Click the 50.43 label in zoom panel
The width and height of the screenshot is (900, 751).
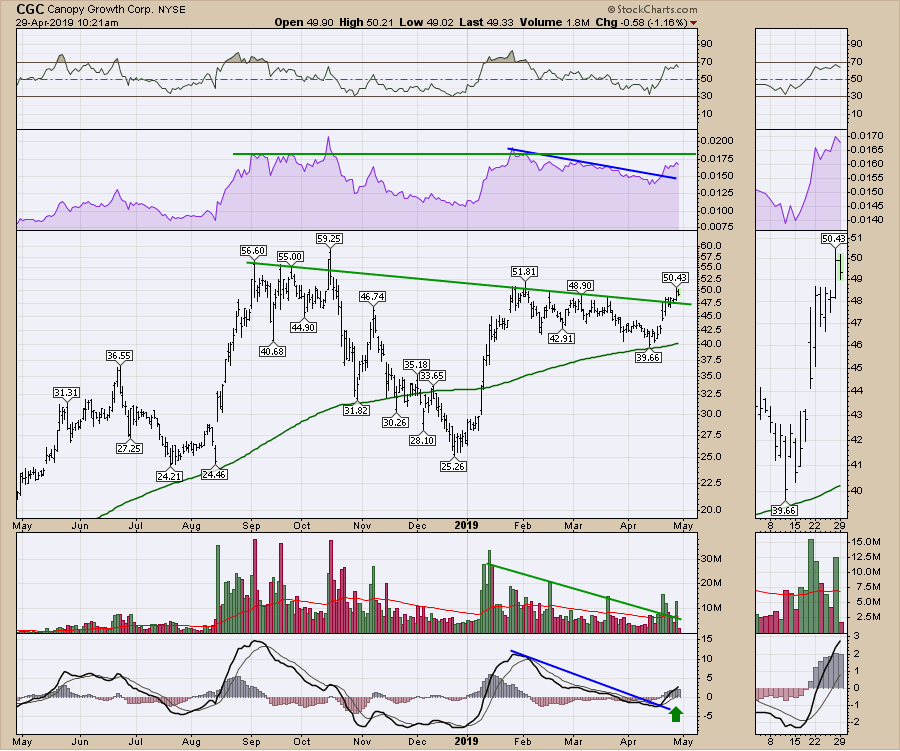pos(833,238)
